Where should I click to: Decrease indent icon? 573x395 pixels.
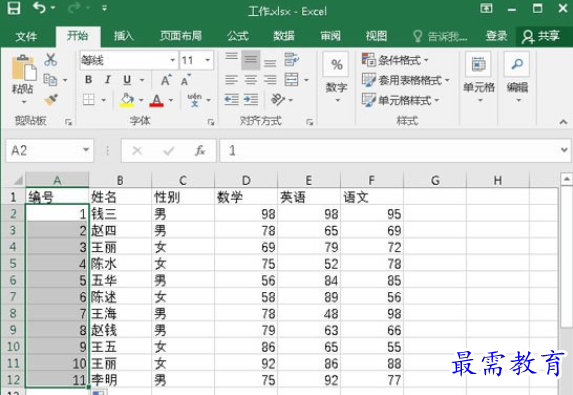pos(231,99)
